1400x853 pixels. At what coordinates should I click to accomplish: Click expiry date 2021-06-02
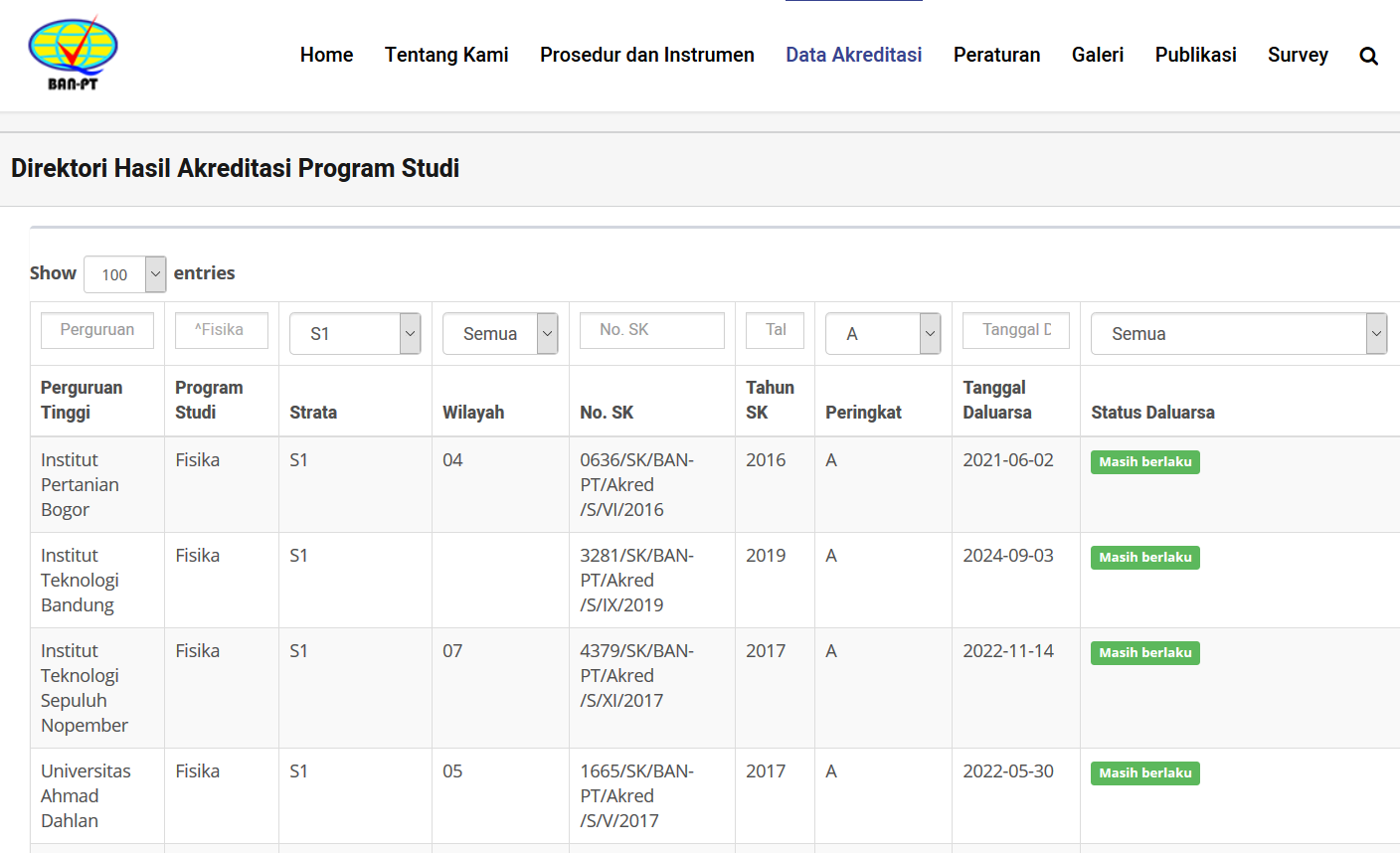click(x=1008, y=460)
